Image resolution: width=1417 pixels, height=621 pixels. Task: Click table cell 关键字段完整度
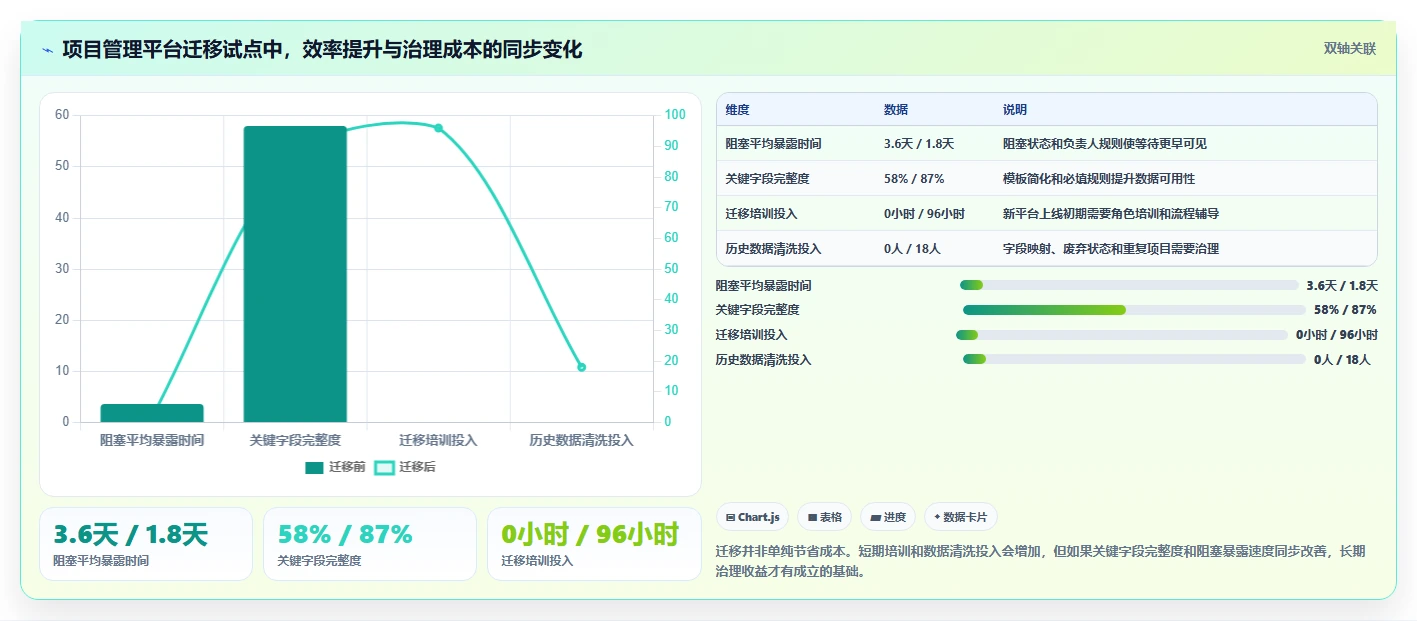tap(768, 179)
